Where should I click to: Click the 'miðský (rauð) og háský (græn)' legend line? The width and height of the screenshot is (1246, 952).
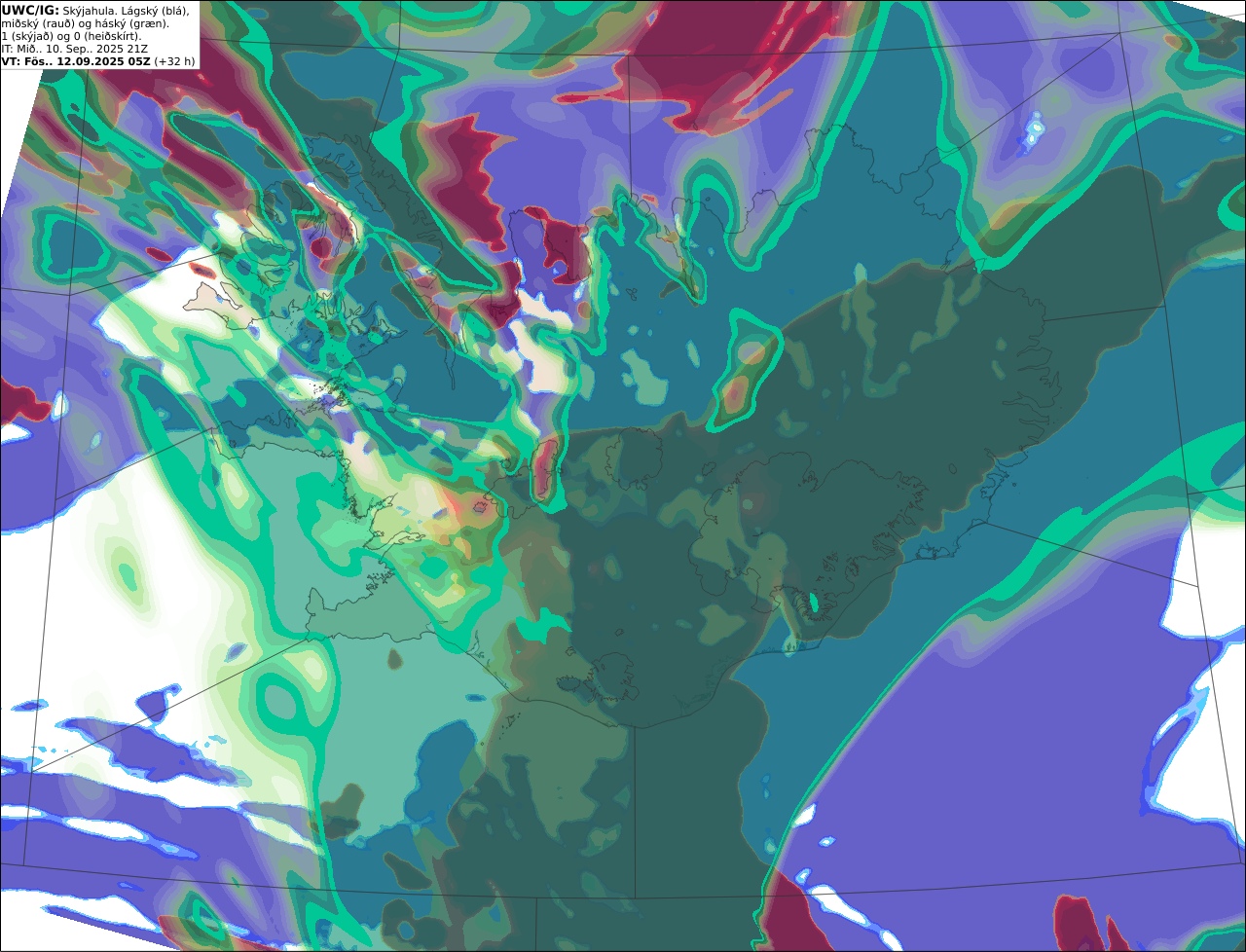pyautogui.click(x=85, y=23)
